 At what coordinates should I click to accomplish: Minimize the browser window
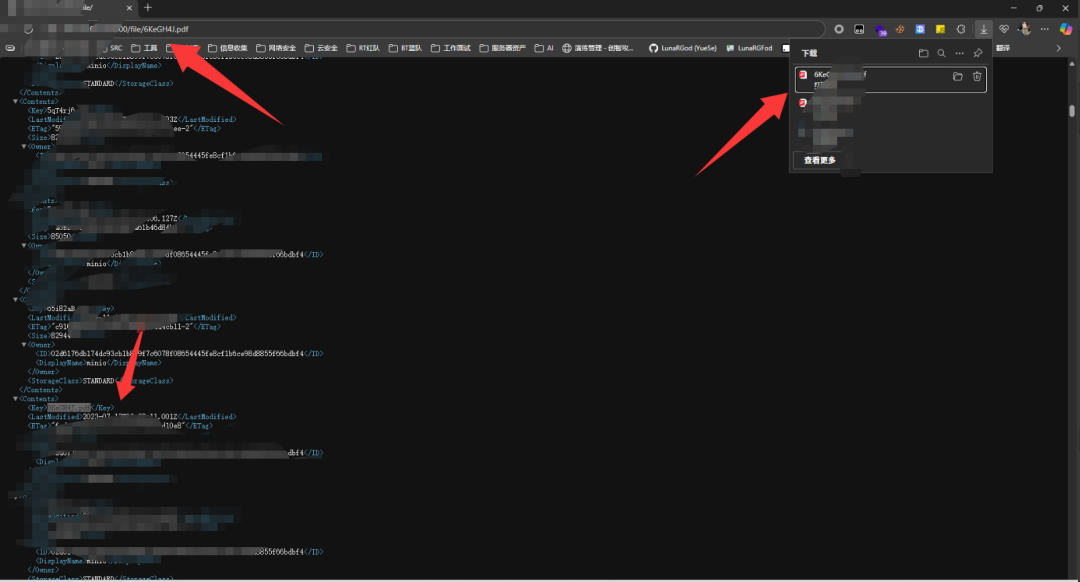1013,8
